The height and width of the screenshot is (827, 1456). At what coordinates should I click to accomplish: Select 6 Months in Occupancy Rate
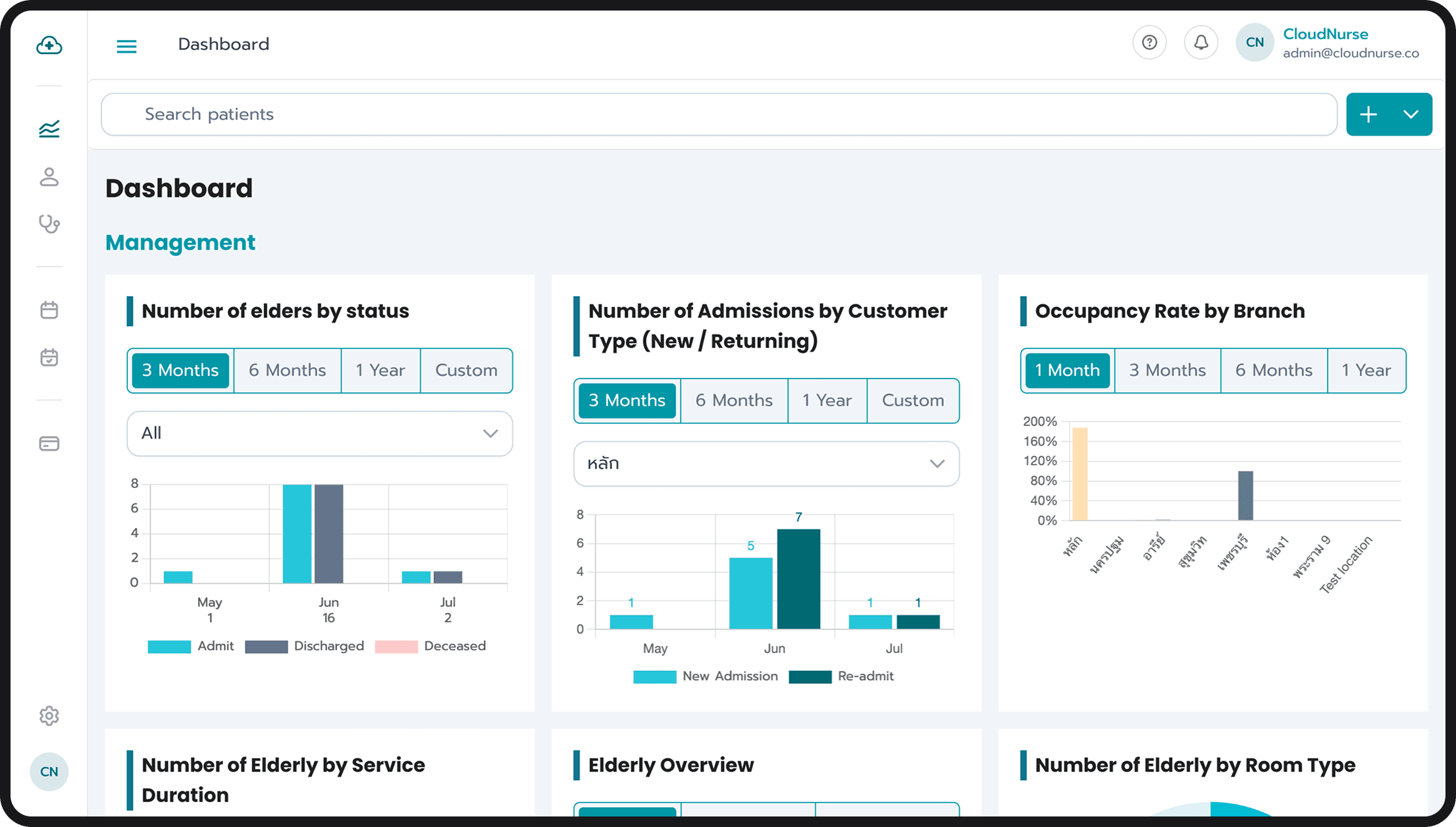point(1274,371)
